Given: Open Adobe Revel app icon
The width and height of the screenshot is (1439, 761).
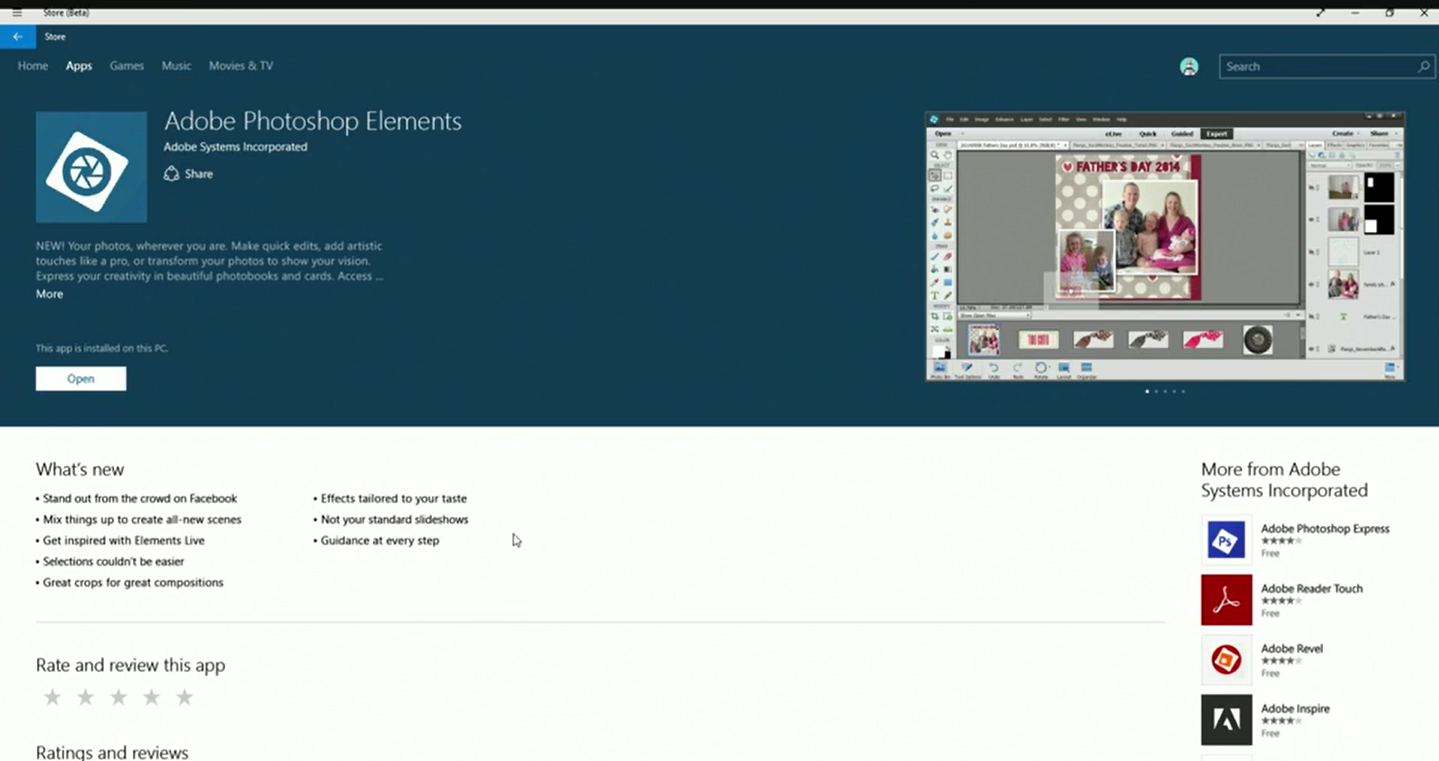Looking at the screenshot, I should pos(1226,660).
